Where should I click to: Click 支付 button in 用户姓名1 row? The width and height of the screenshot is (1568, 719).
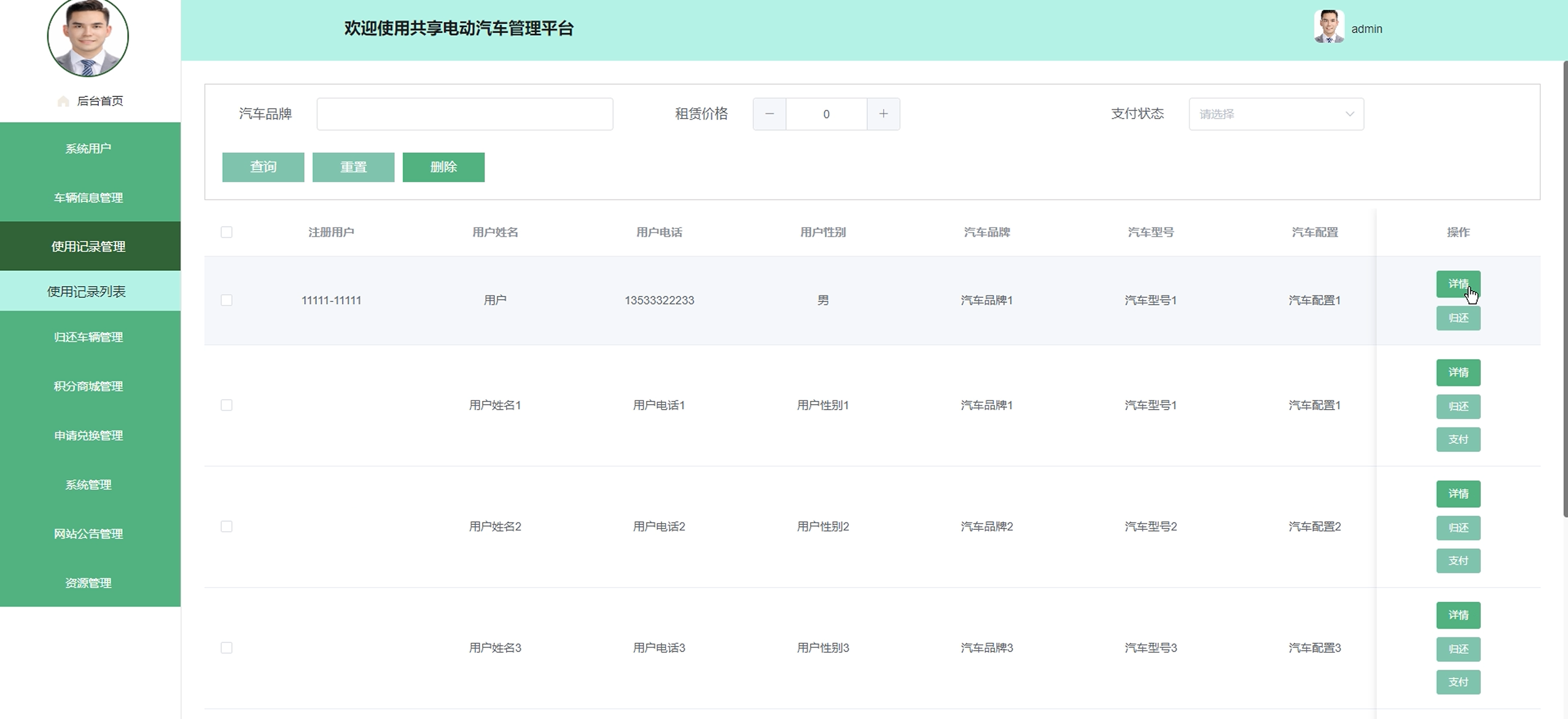point(1457,440)
